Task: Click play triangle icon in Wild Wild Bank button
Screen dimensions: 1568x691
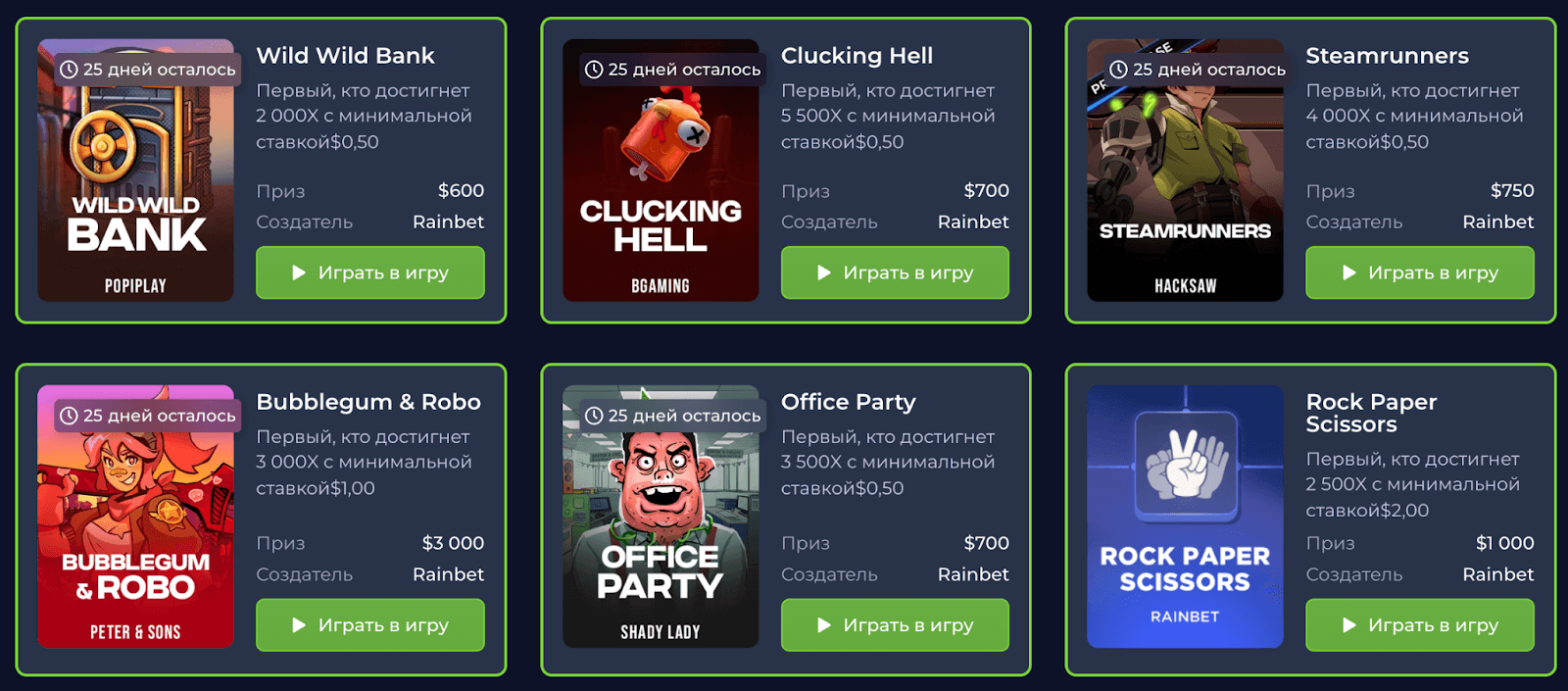Action: [299, 272]
